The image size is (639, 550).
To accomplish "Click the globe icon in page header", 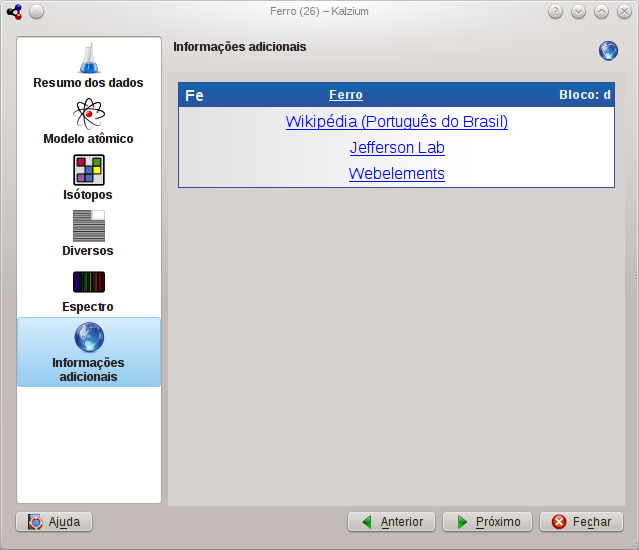I will (608, 51).
